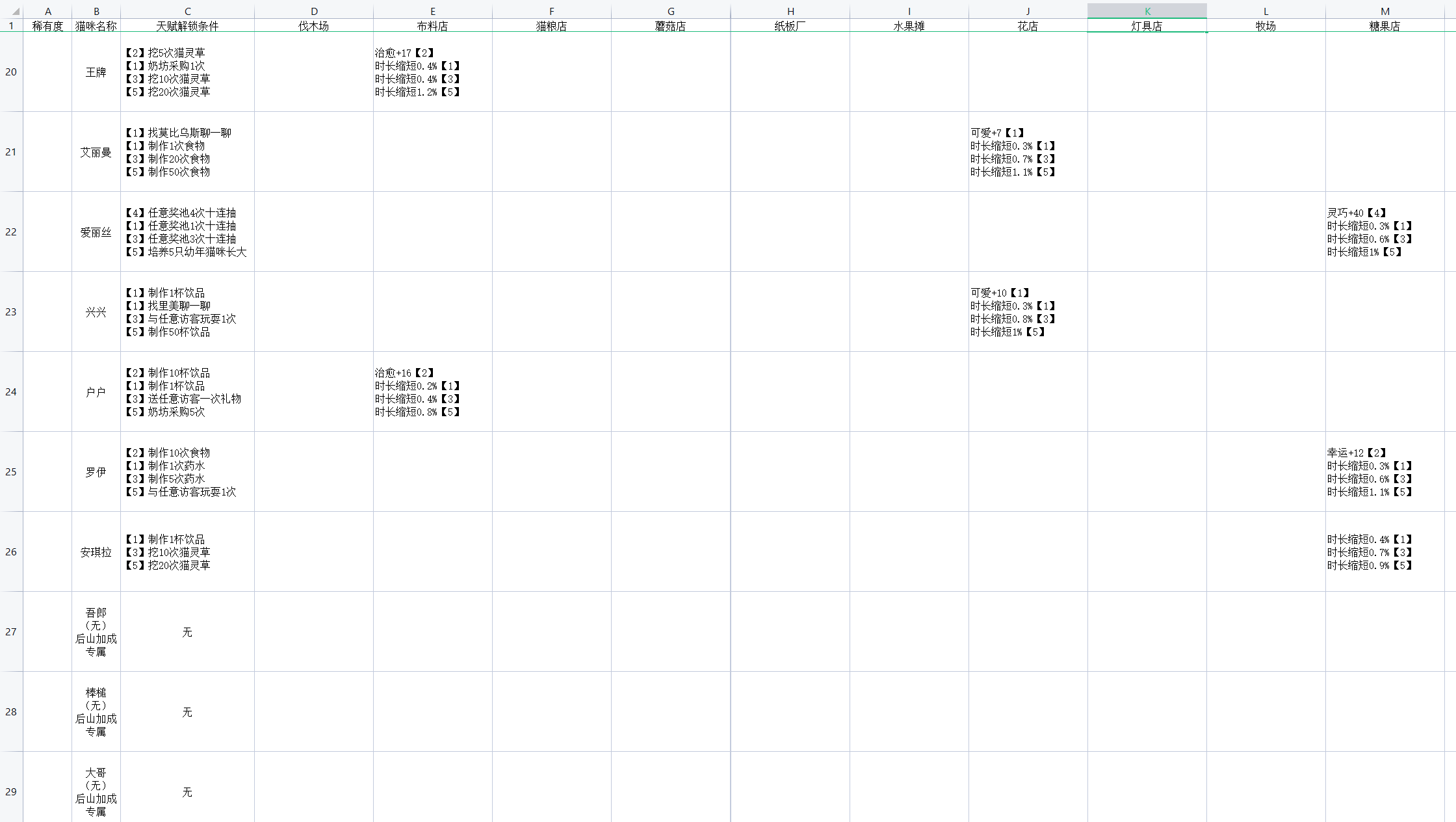Select the cell starting with 棒槌
Image resolution: width=1456 pixels, height=822 pixels.
(96, 711)
